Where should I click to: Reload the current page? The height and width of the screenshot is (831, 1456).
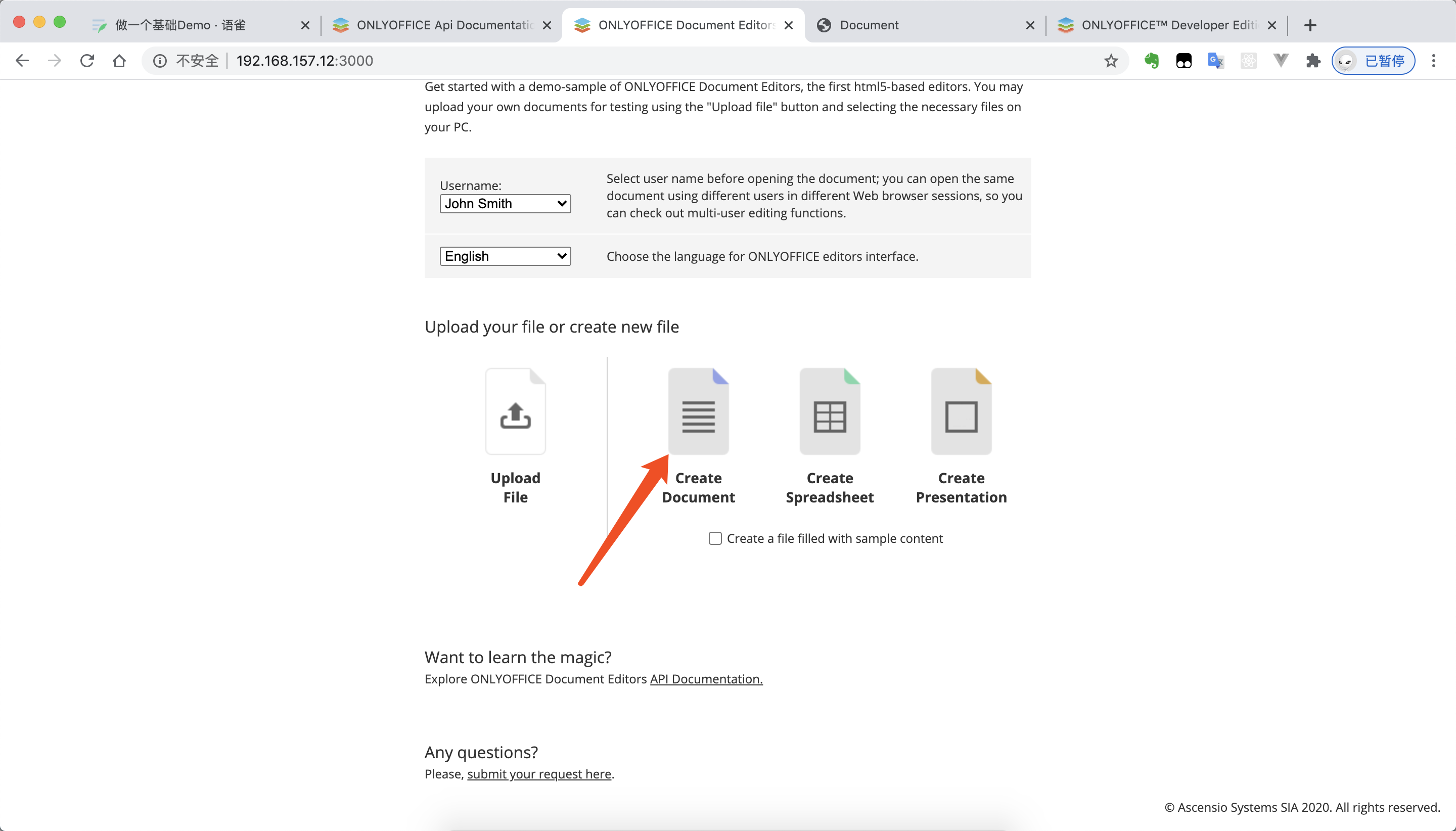pos(87,61)
